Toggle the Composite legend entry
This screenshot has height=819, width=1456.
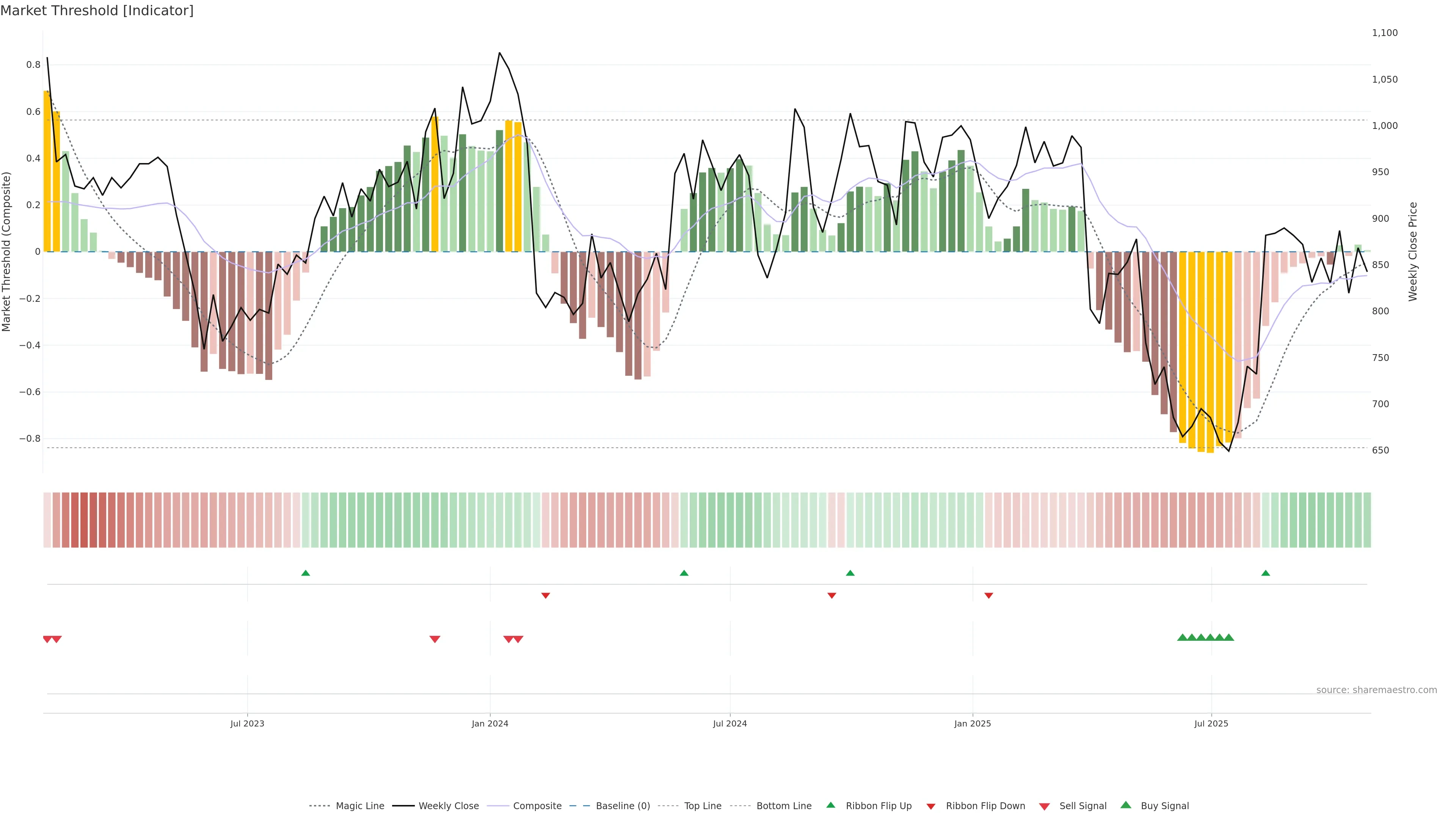(x=537, y=806)
